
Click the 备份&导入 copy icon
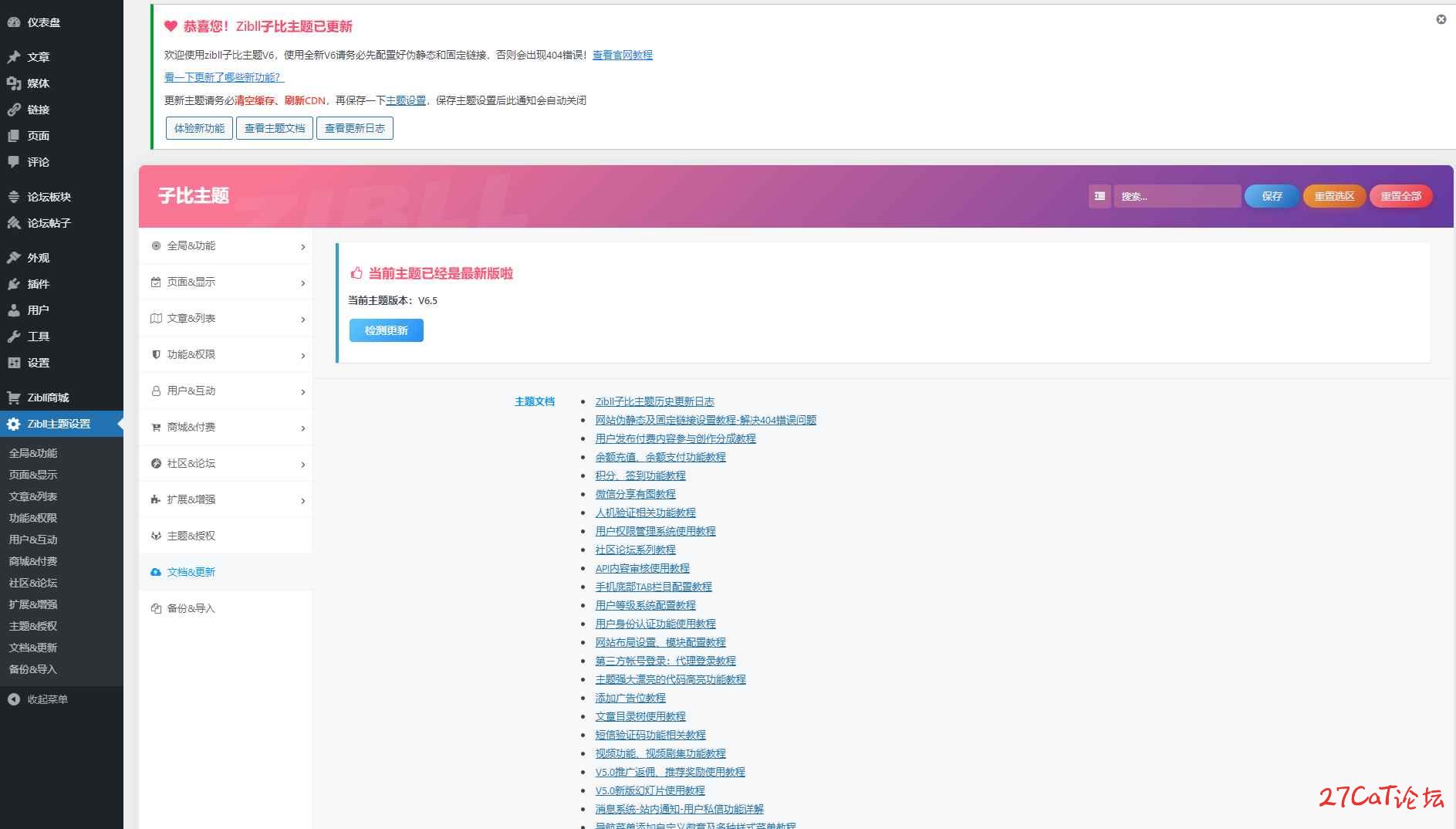(x=156, y=608)
